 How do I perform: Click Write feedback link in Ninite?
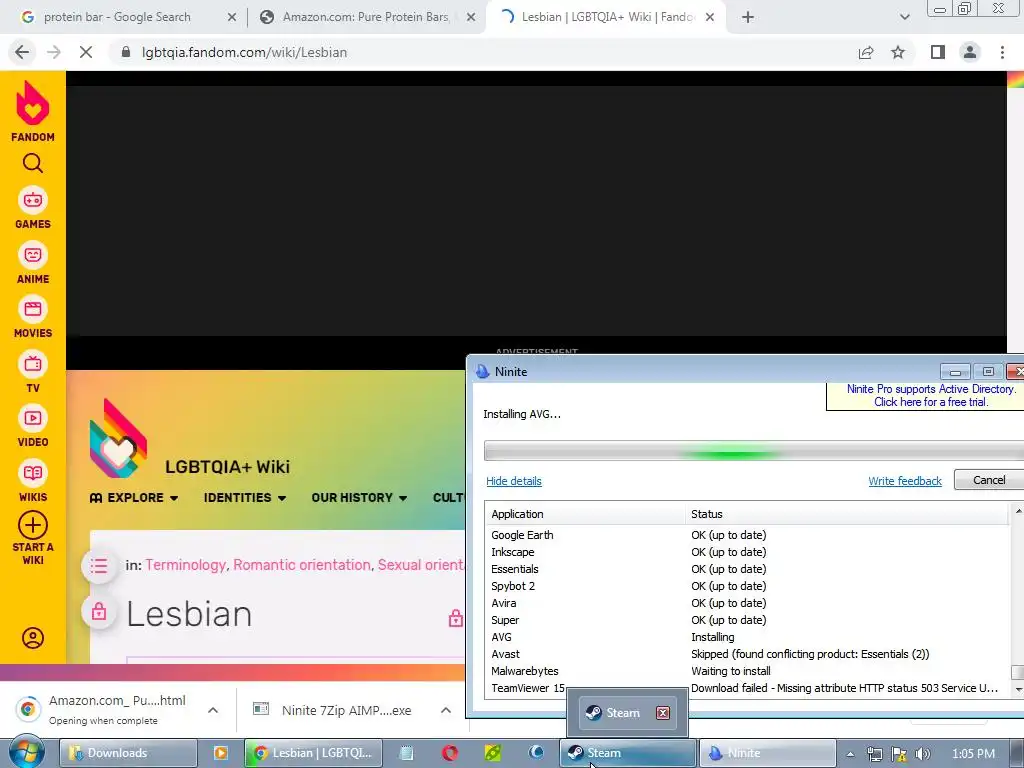[x=904, y=481]
